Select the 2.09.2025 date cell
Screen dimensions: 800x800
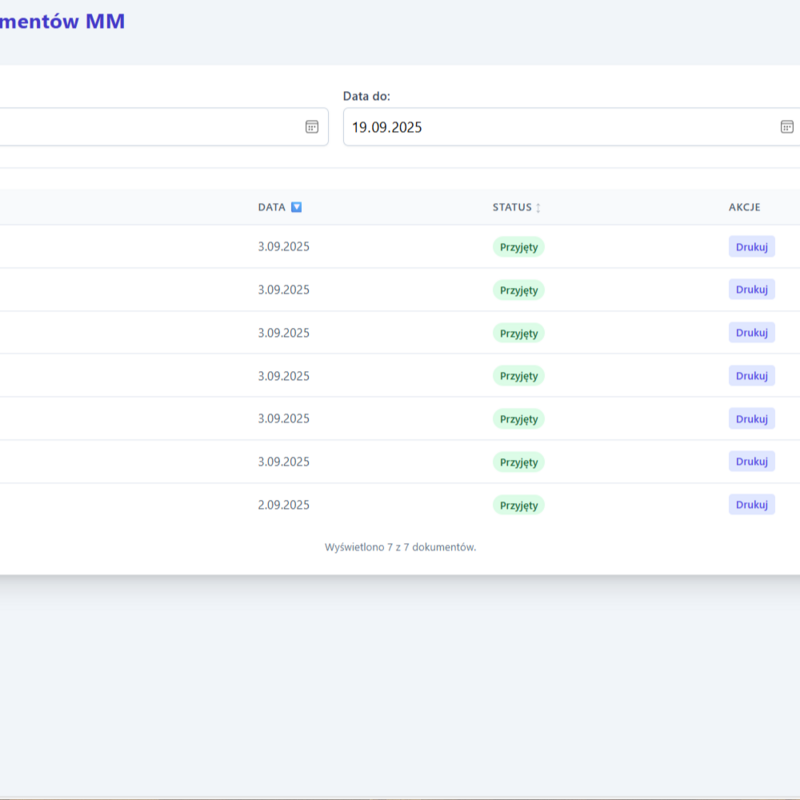click(283, 505)
